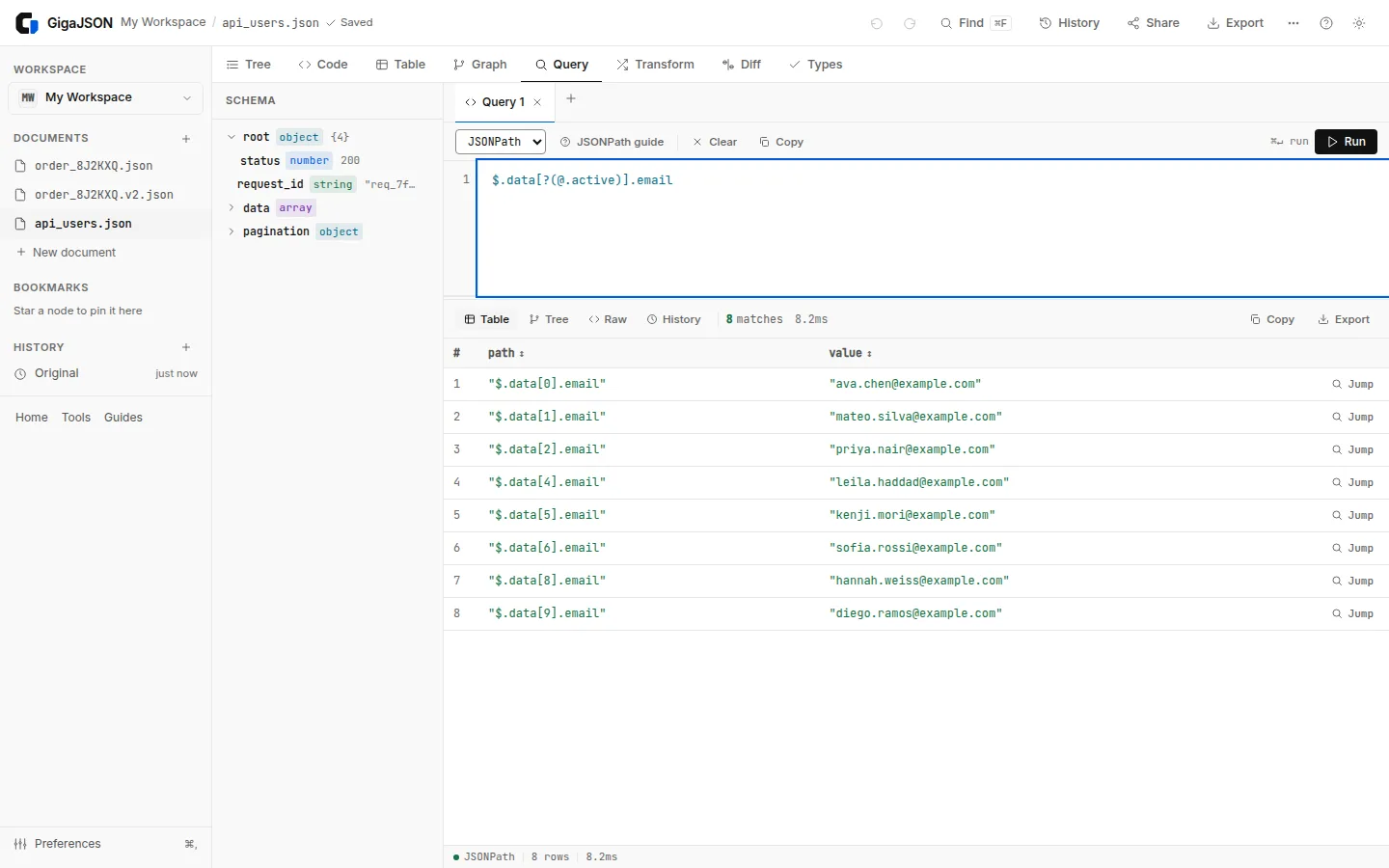Jump to kenji.mori@example.com result
Viewport: 1389px width, 868px height.
click(x=1353, y=515)
